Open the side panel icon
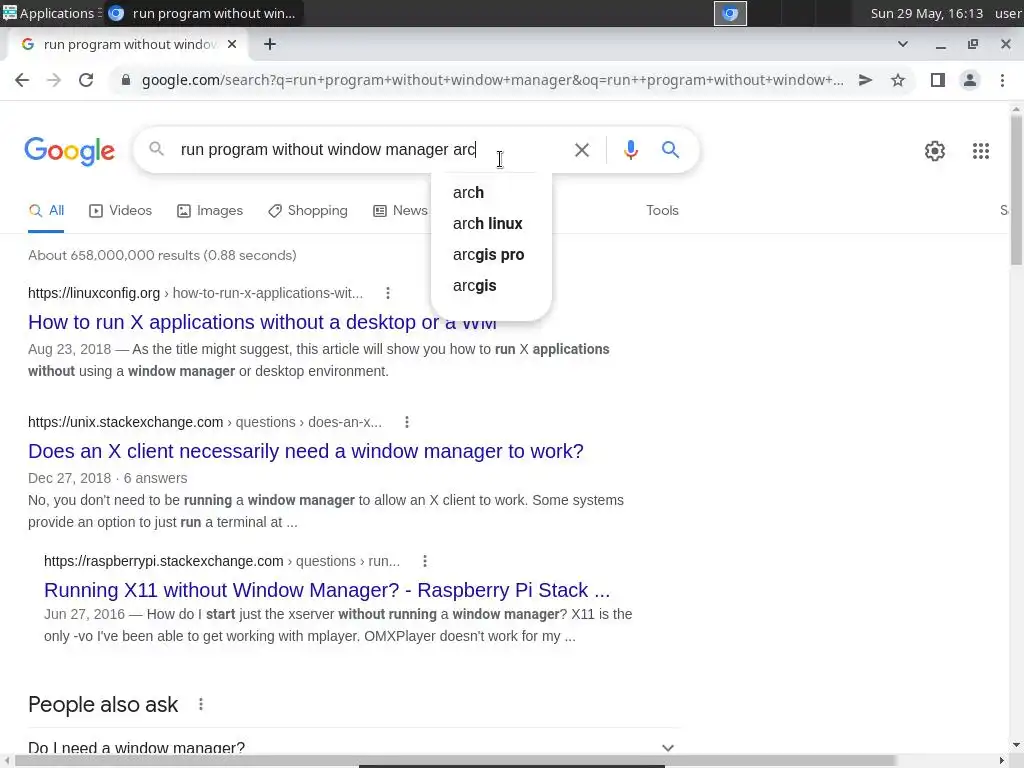The height and width of the screenshot is (768, 1024). click(938, 80)
